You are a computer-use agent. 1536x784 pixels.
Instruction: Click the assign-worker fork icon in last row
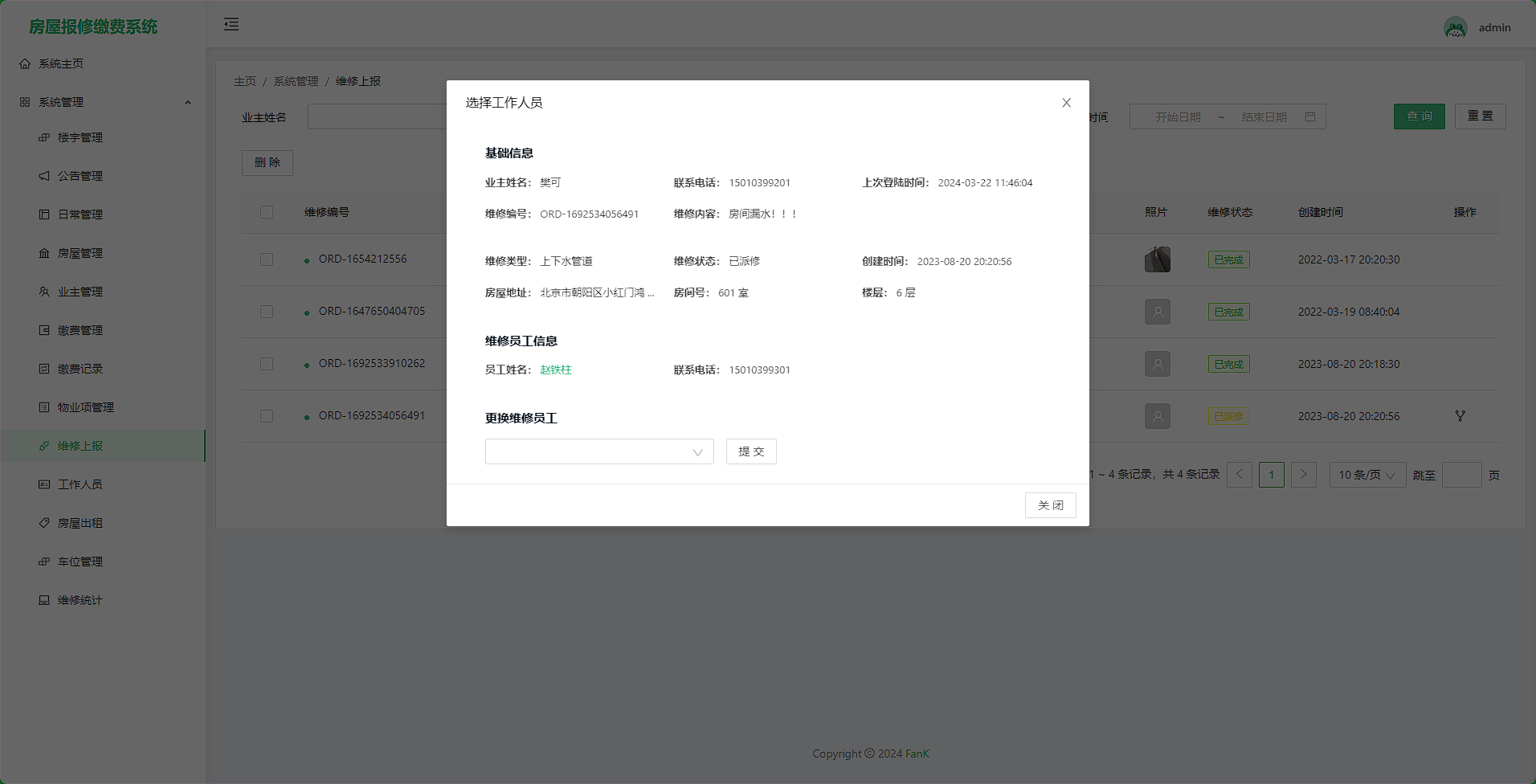(x=1460, y=416)
